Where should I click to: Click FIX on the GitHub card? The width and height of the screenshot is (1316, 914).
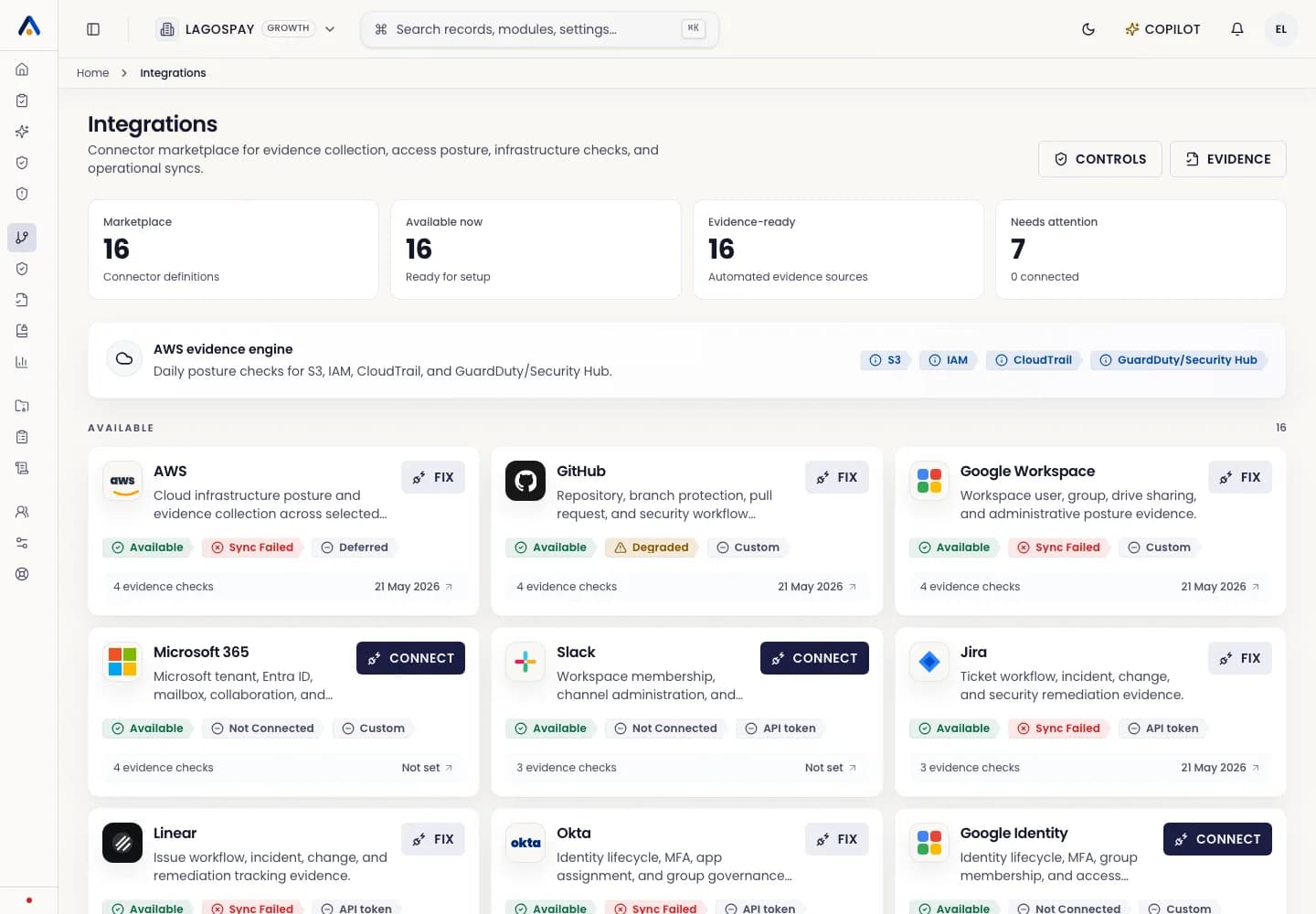click(837, 477)
